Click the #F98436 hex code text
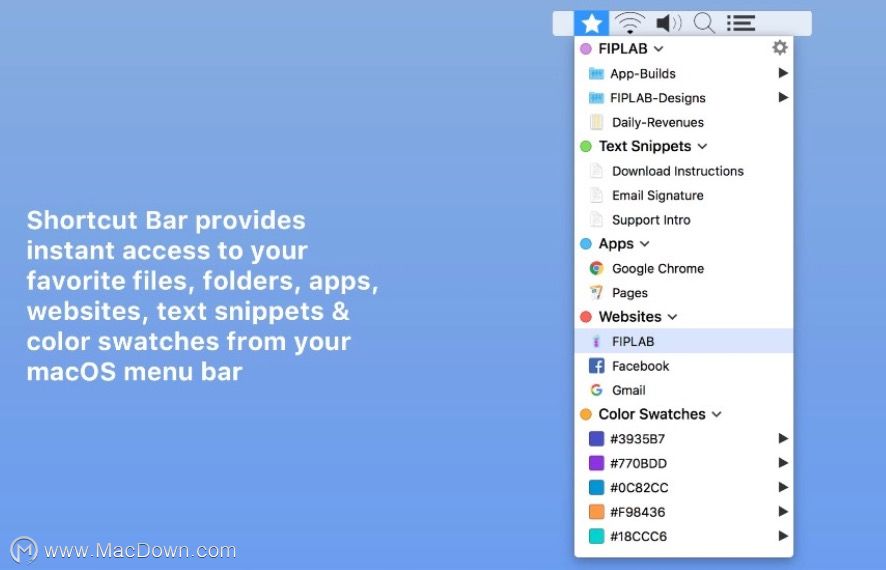Image resolution: width=886 pixels, height=570 pixels. click(x=637, y=512)
